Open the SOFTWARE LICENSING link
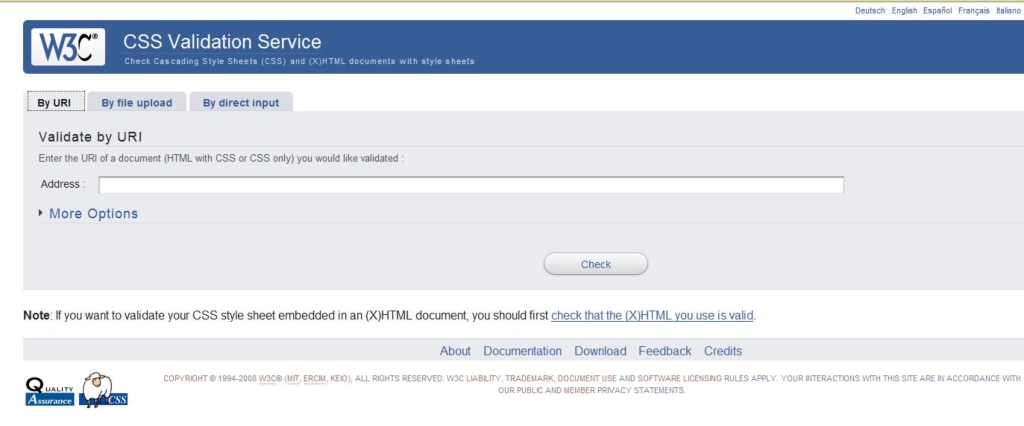1024x426 pixels. [x=680, y=378]
